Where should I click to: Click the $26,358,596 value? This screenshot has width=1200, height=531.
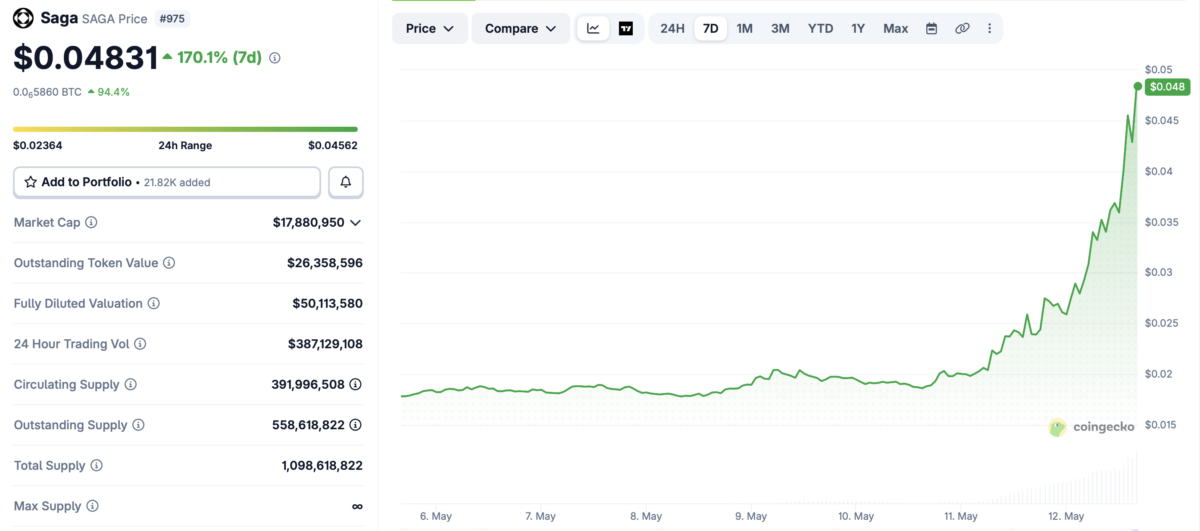click(x=325, y=263)
